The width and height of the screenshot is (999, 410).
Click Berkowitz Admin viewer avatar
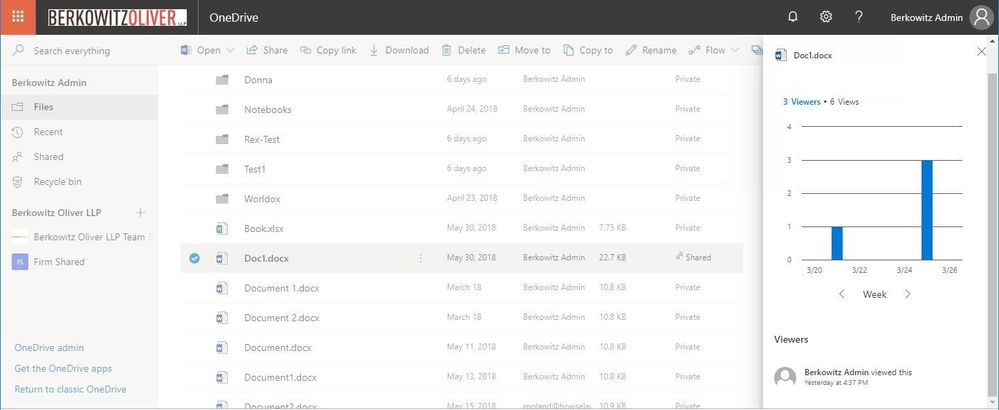(x=785, y=377)
